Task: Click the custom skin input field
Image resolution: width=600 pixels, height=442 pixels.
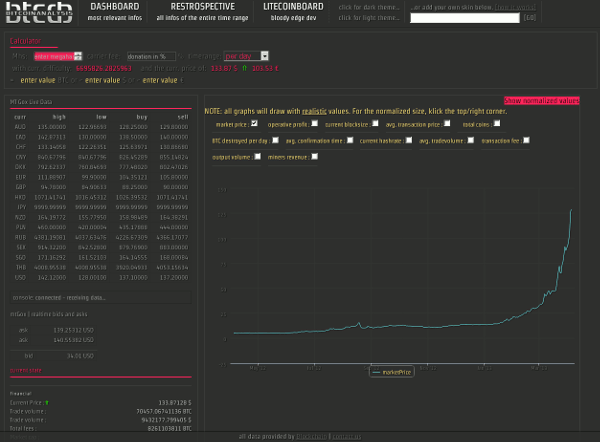Action: [x=465, y=18]
